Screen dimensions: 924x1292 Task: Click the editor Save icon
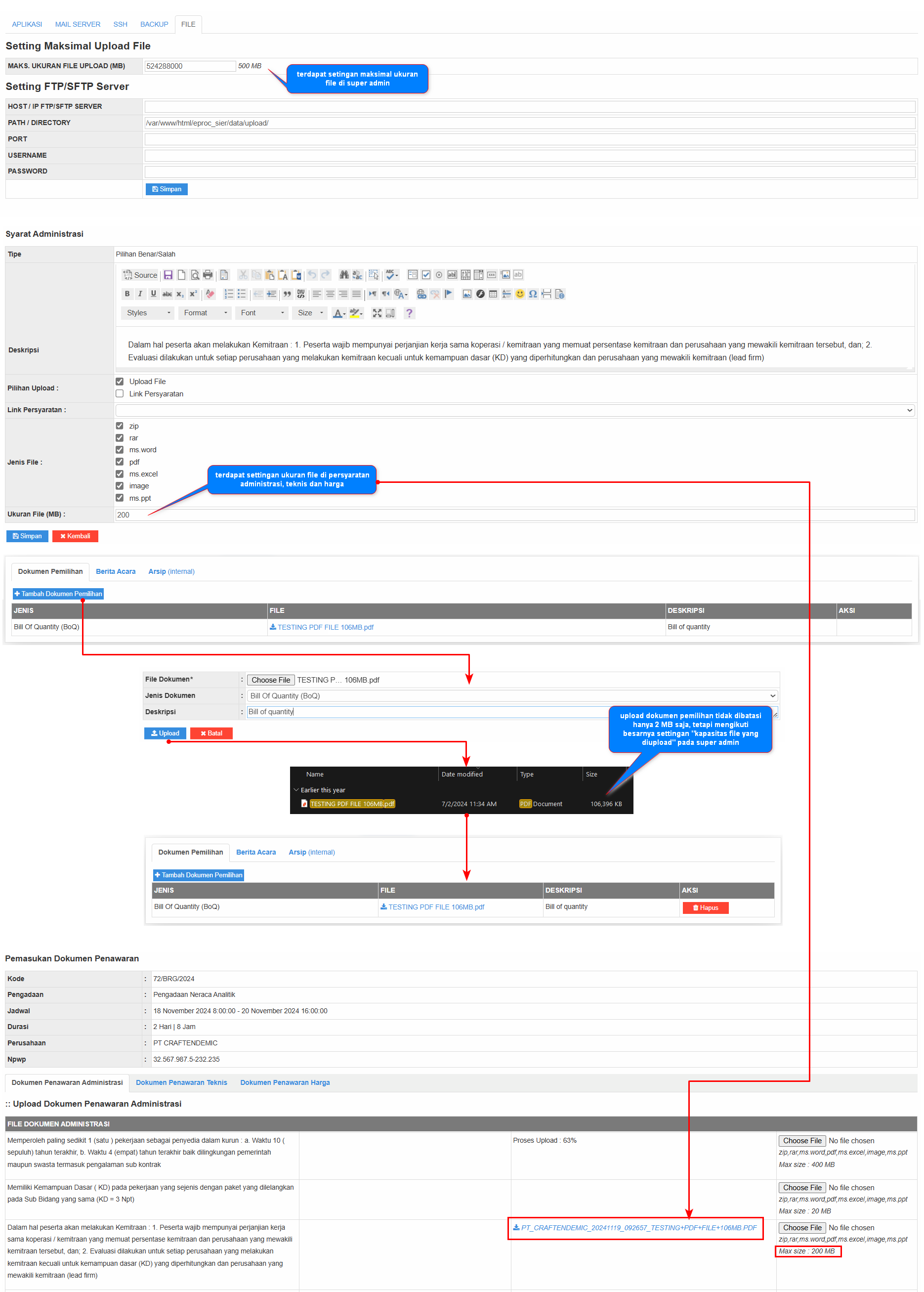point(168,275)
